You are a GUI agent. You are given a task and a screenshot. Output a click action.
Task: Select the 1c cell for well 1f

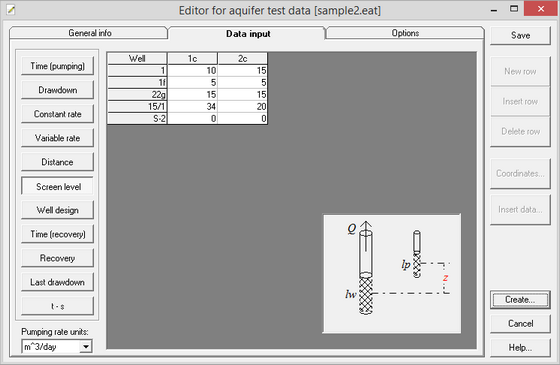point(192,82)
